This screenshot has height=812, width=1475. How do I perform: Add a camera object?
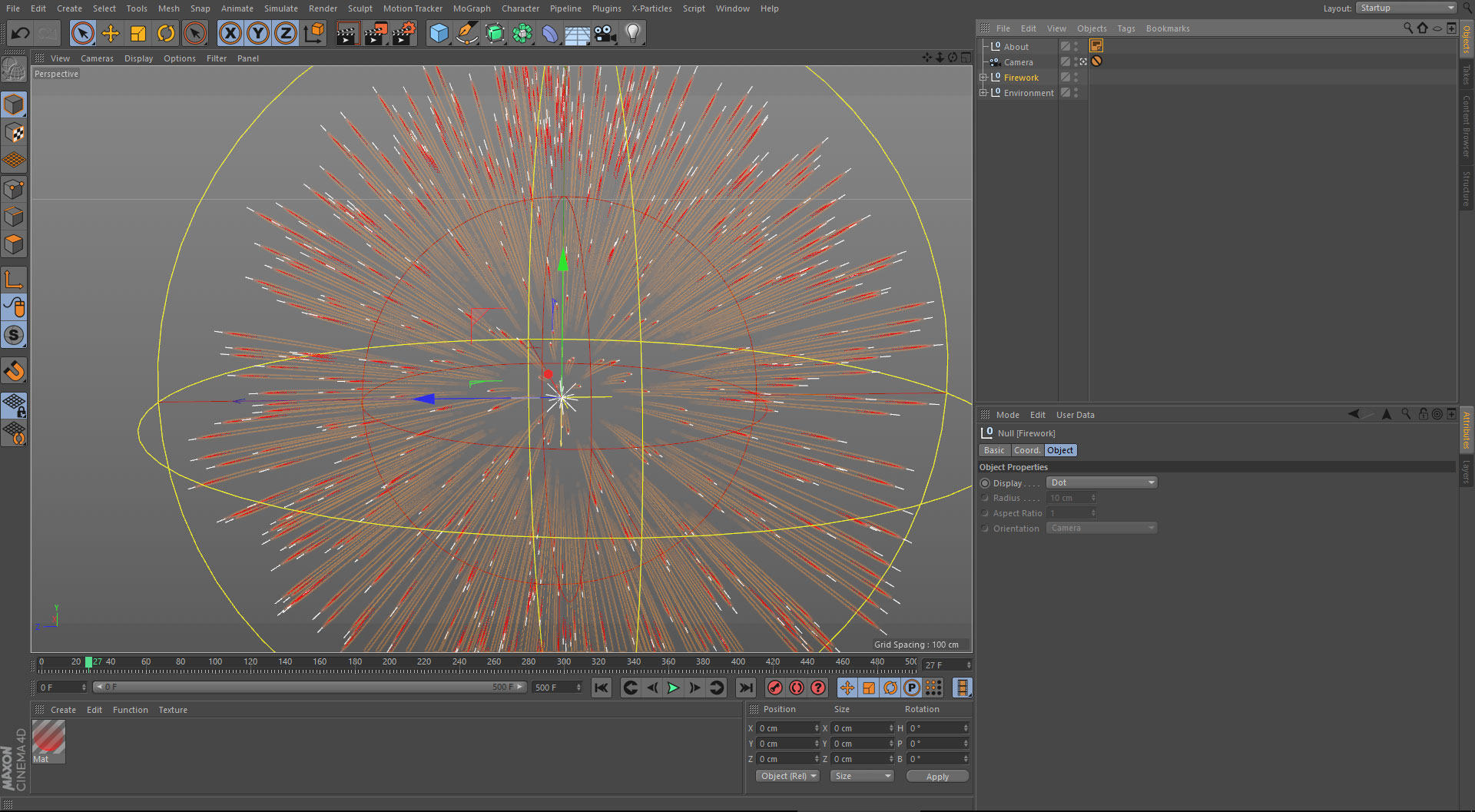click(x=605, y=33)
